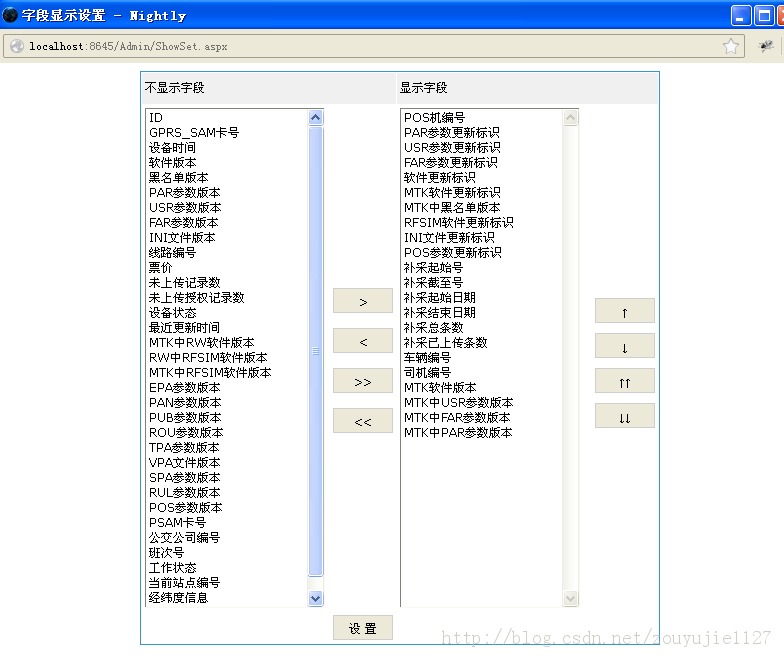
Task: Select POS机编号 in displayed fields list
Action: (482, 118)
